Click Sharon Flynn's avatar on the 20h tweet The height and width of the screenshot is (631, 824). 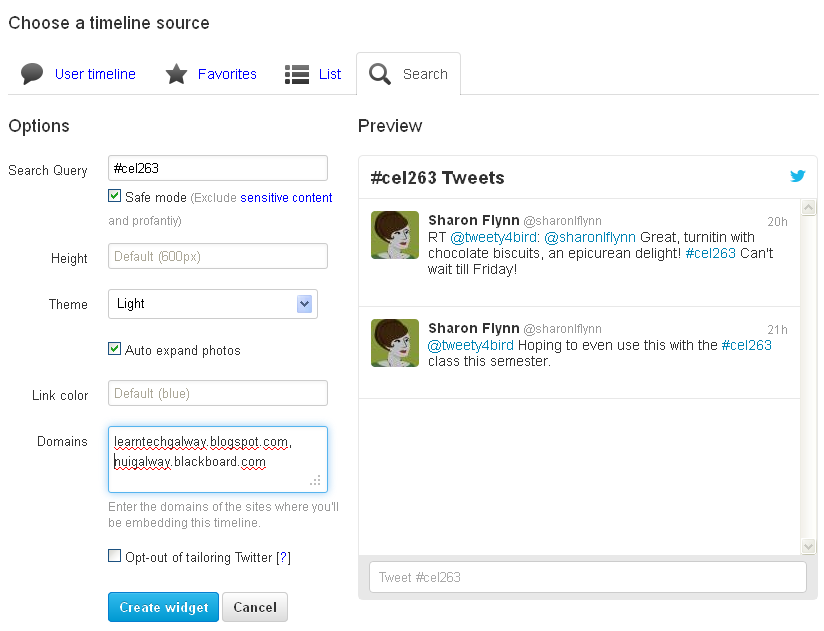[x=395, y=235]
